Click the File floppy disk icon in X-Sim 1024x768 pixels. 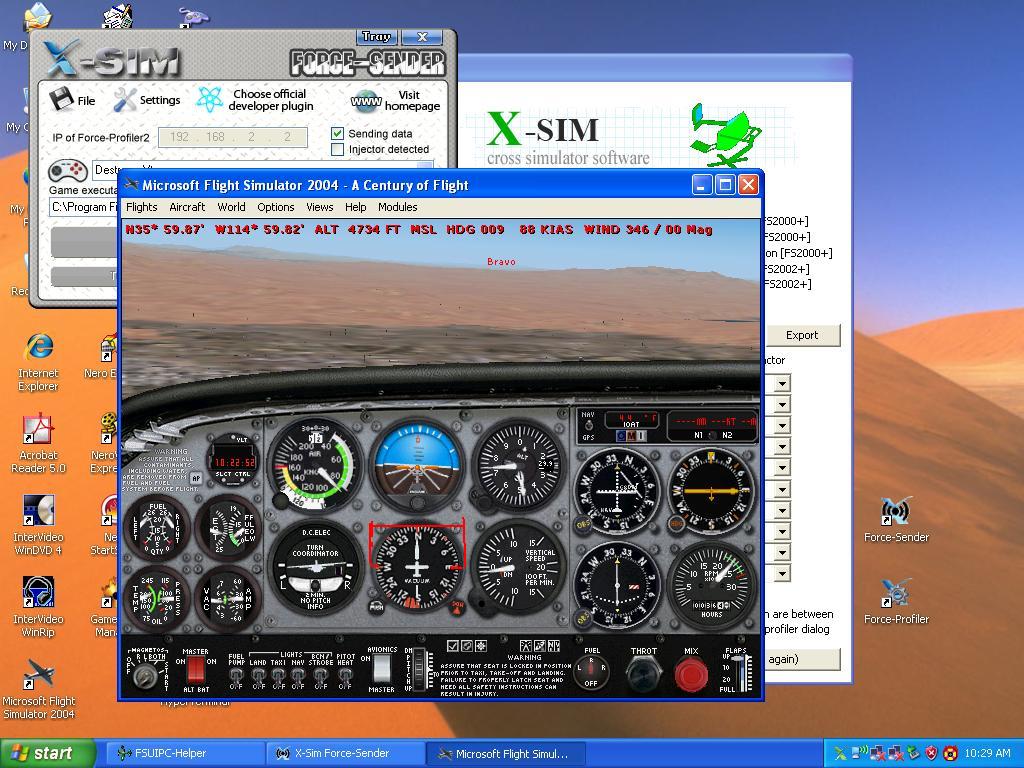pyautogui.click(x=61, y=99)
